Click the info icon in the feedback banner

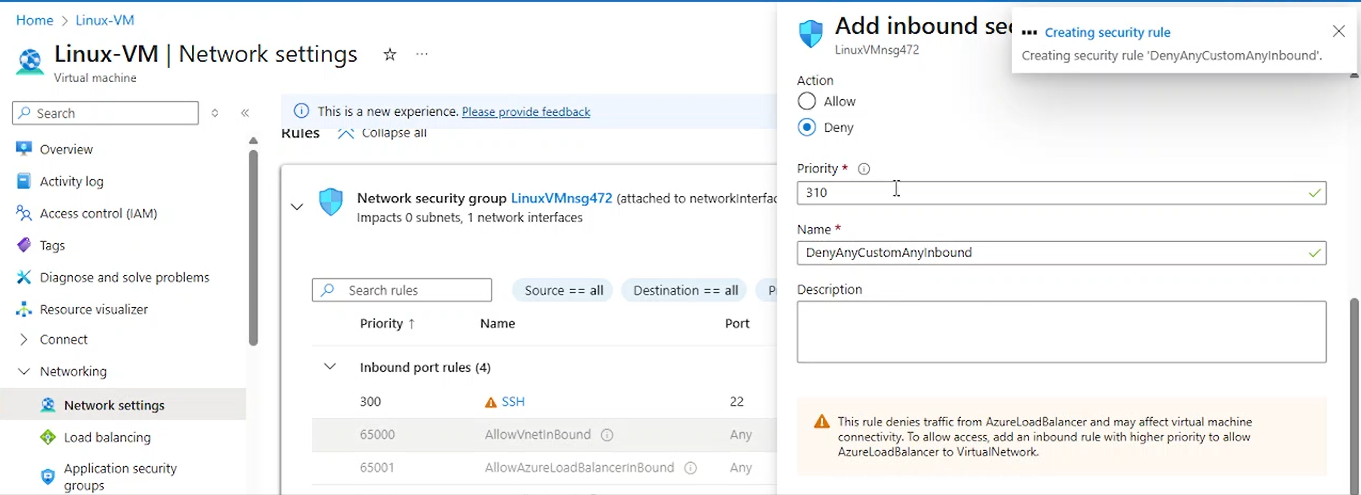[x=301, y=111]
